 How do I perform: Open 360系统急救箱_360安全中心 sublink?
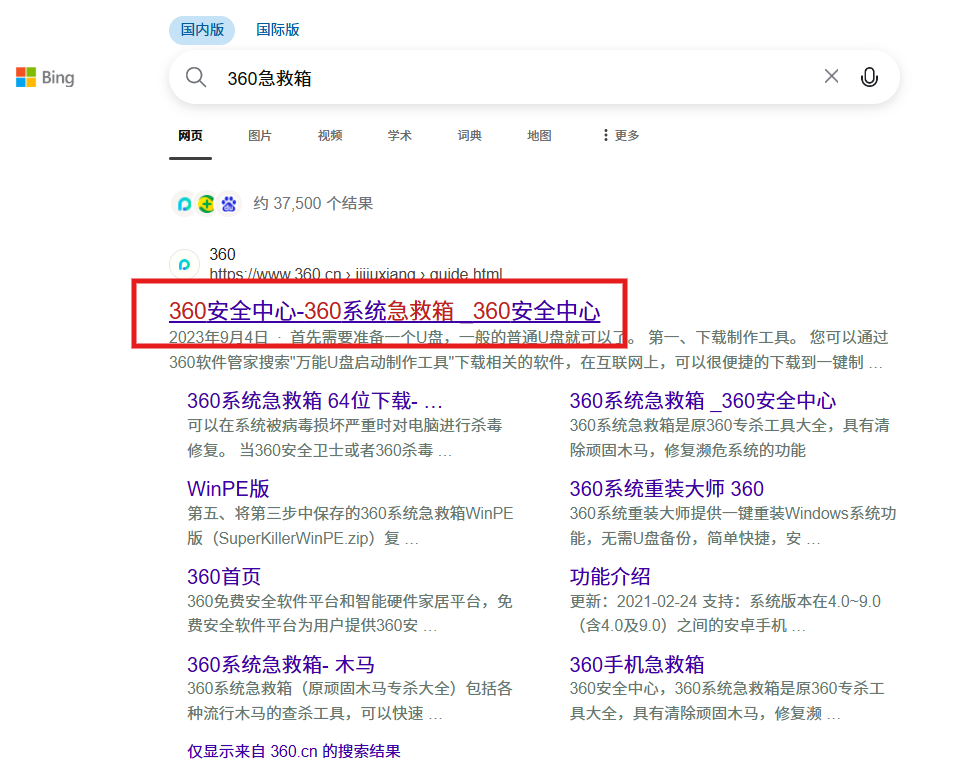[703, 401]
